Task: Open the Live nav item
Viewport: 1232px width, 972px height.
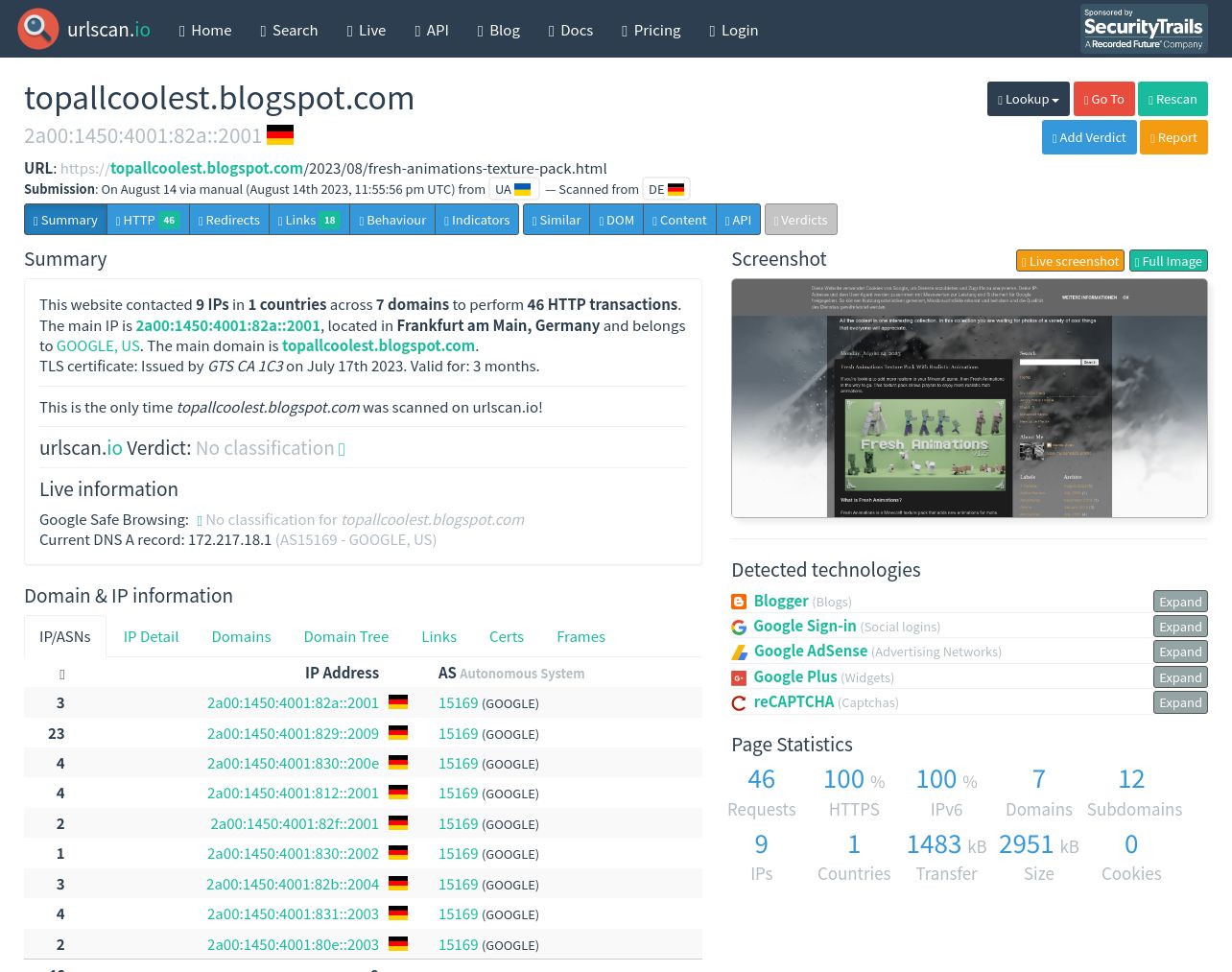Action: click(367, 30)
